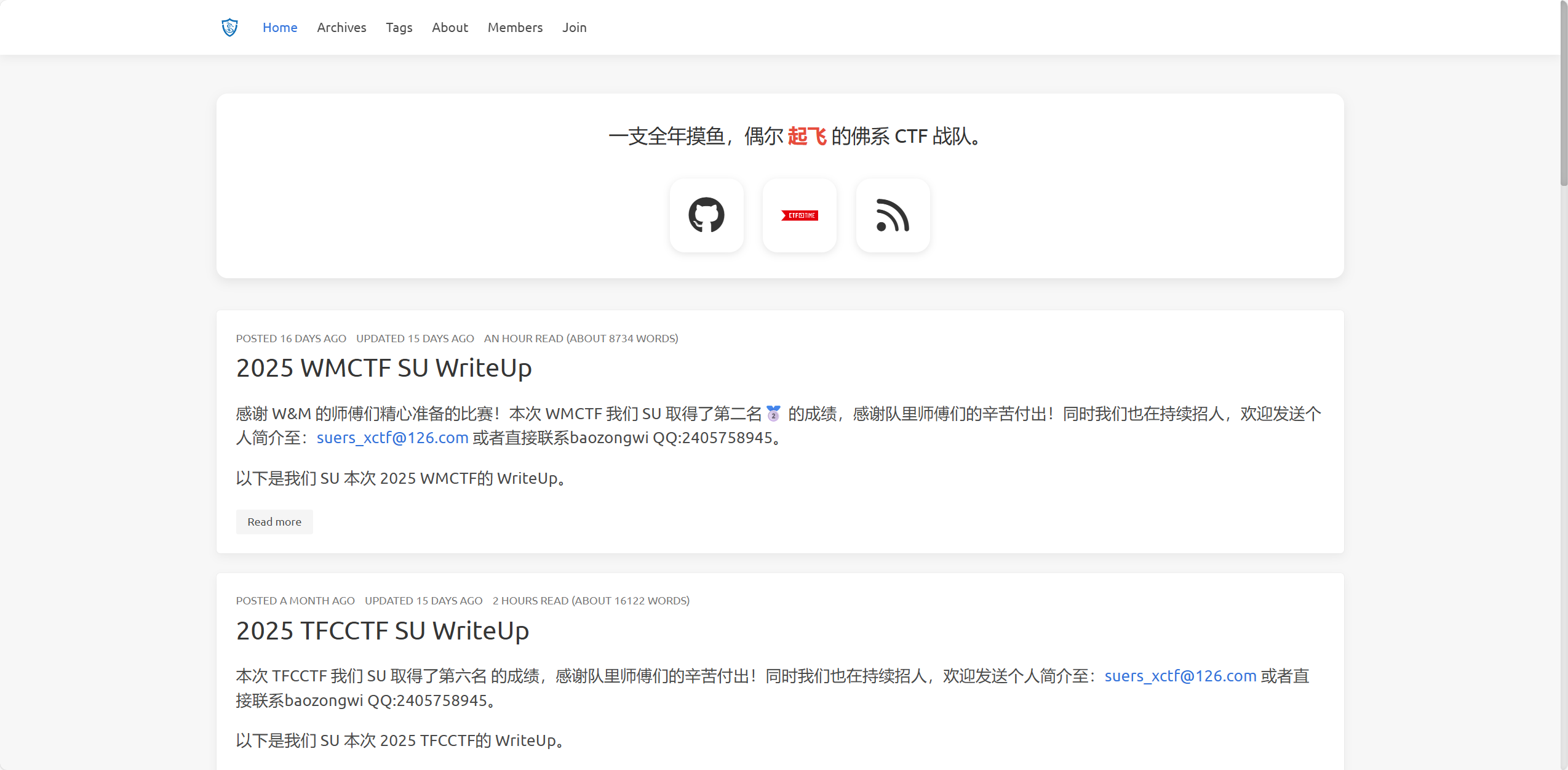The image size is (1568, 770).
Task: Open the GitHub icon link
Action: pos(706,215)
